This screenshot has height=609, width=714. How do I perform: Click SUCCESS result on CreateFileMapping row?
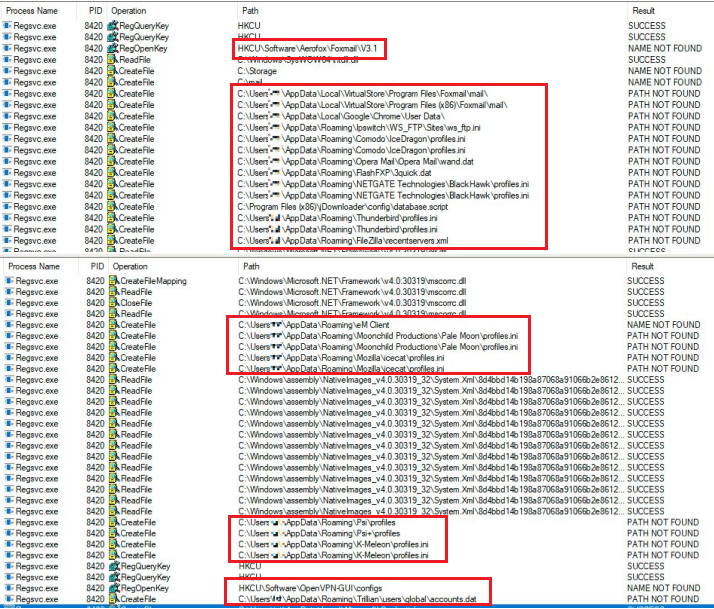[x=646, y=281]
